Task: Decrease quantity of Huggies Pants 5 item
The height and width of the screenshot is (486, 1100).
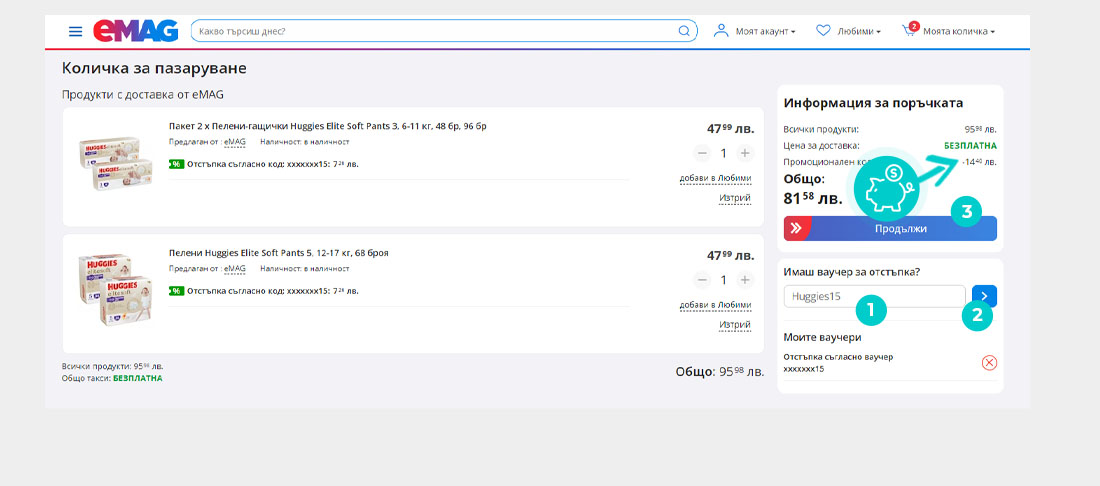Action: point(702,280)
